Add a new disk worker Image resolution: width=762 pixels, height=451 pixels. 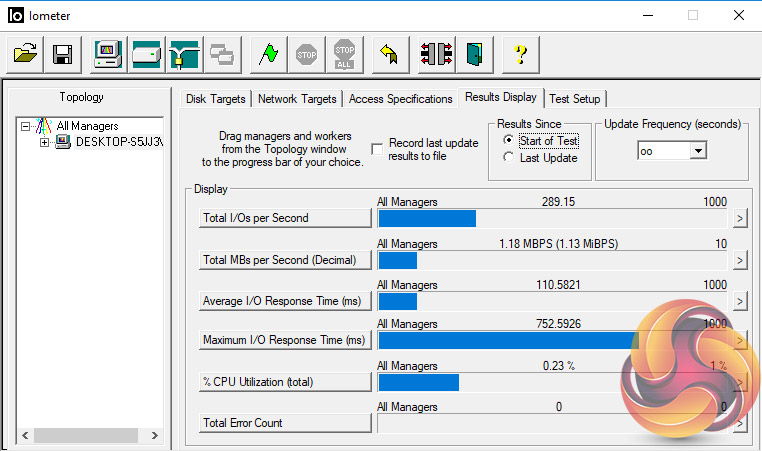pos(146,54)
